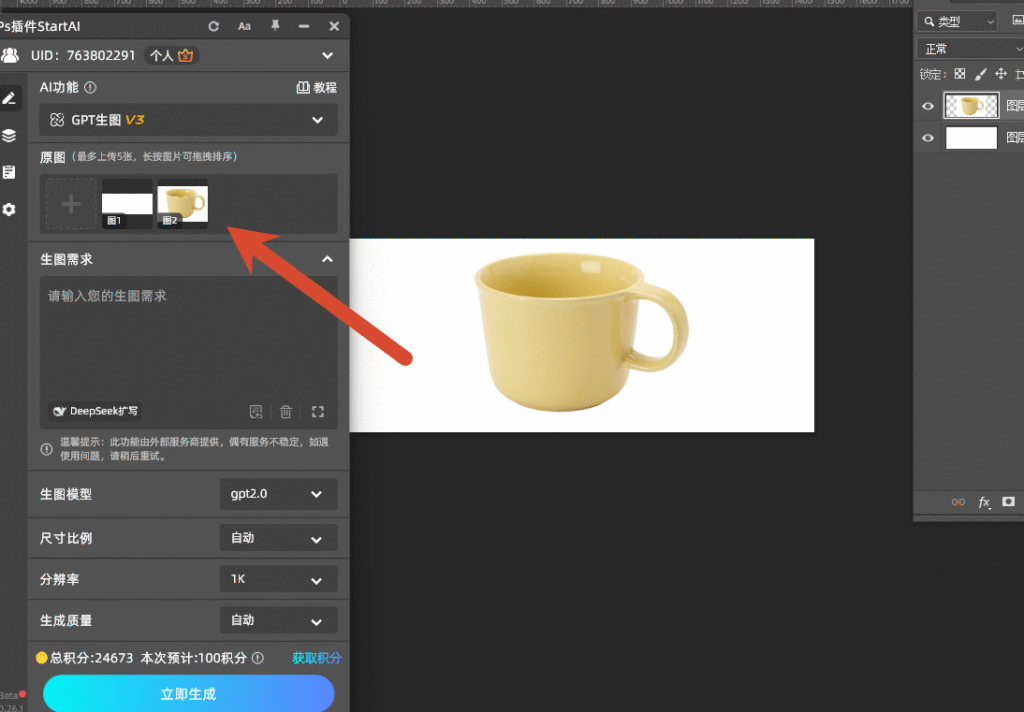Open the 正常 blend mode dropdown

[970, 49]
